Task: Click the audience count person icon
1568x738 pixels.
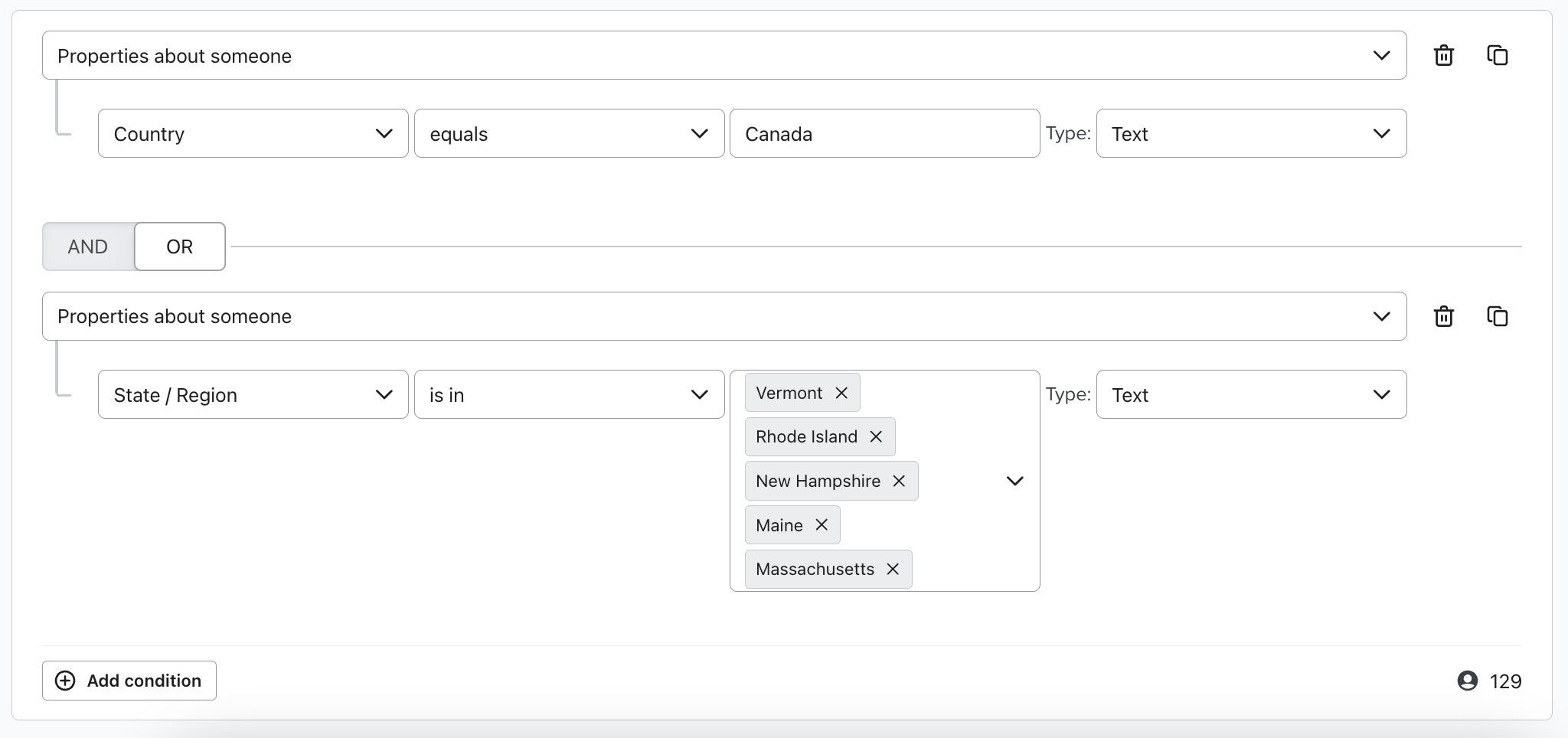Action: click(x=1469, y=681)
